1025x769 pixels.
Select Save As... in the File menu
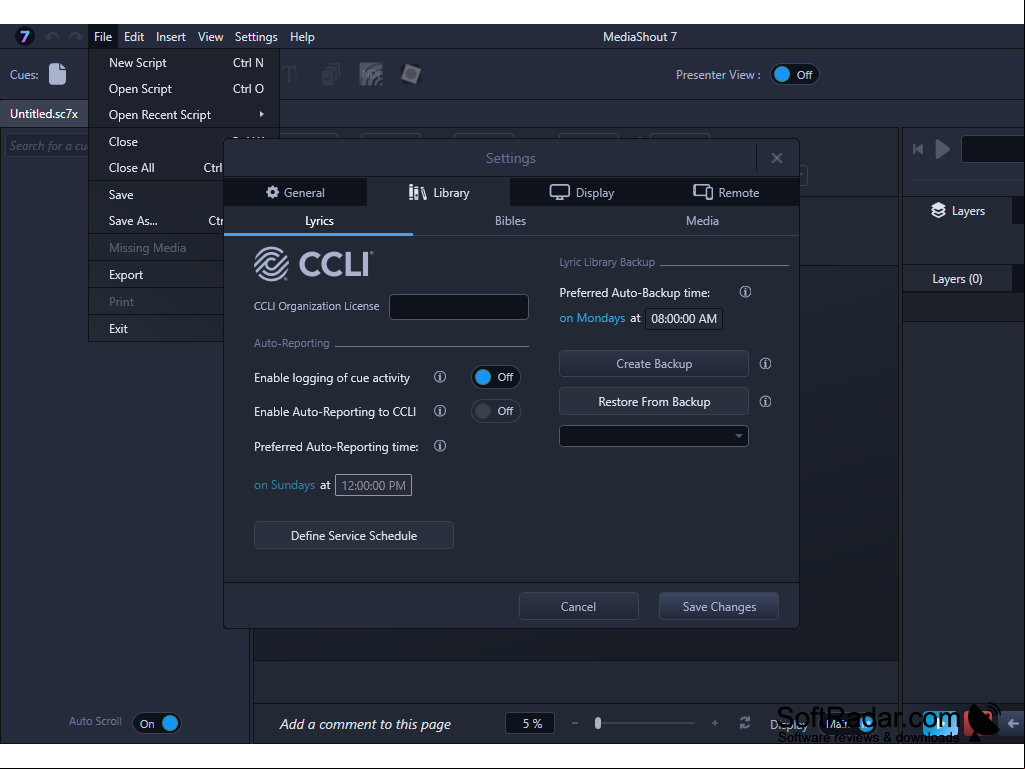click(x=157, y=221)
